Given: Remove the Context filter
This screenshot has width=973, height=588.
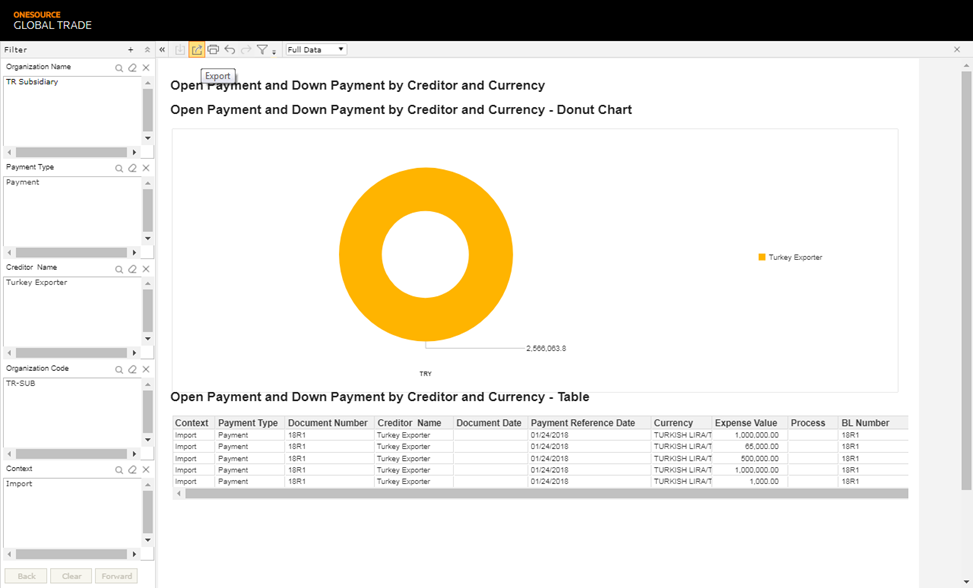Looking at the screenshot, I should (146, 470).
